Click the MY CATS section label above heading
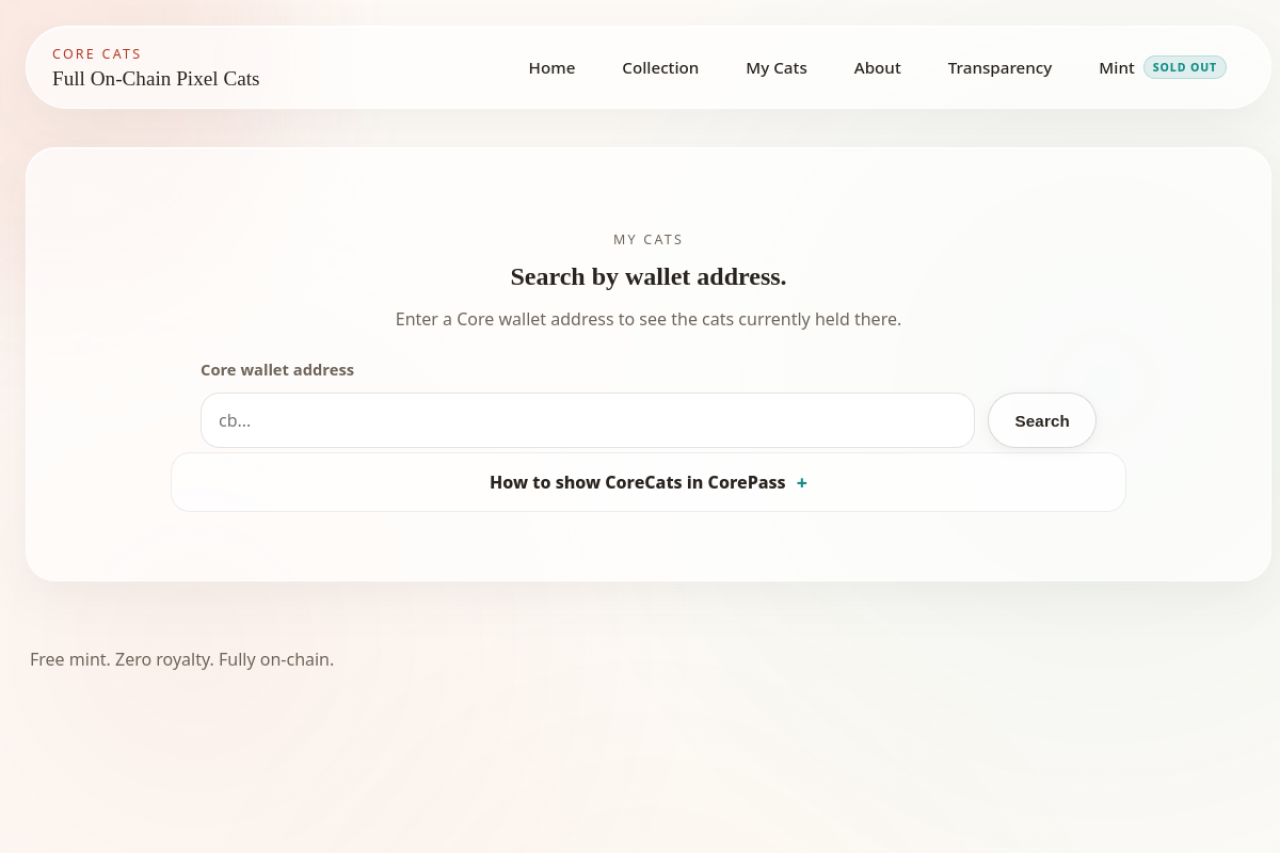Image resolution: width=1280 pixels, height=853 pixels. [648, 240]
